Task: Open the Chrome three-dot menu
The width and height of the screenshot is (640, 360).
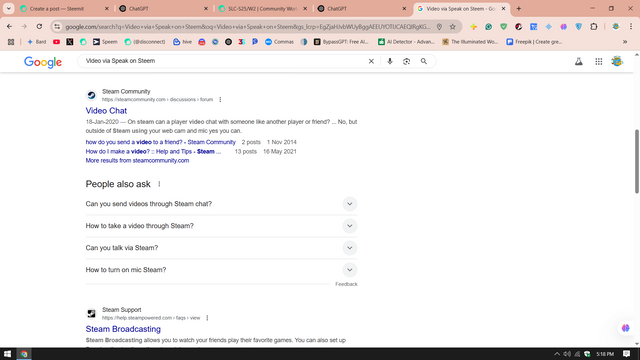Action: 631,27
